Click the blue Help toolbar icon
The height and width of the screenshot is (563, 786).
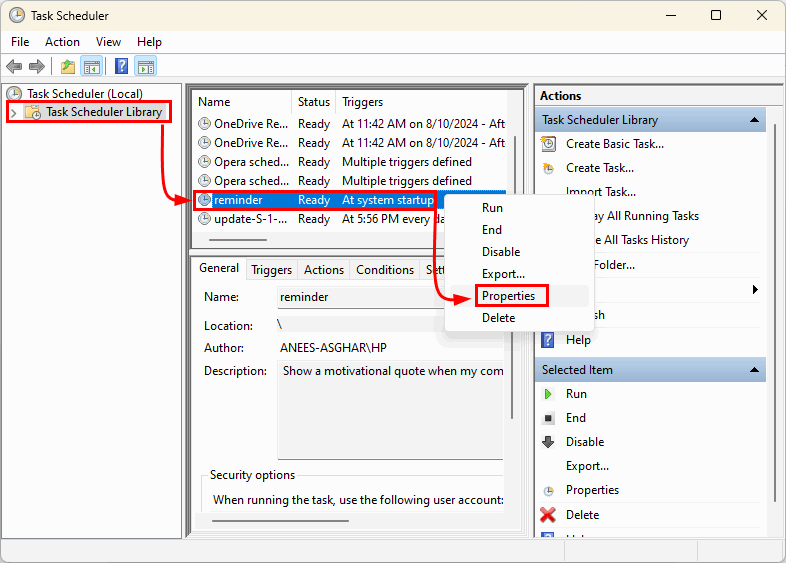click(121, 67)
